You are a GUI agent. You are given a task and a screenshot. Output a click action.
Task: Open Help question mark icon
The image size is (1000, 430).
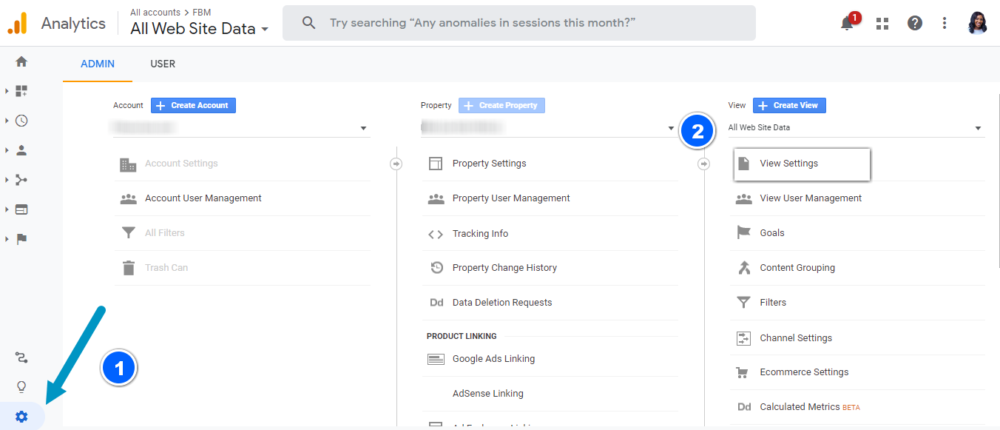(x=915, y=24)
